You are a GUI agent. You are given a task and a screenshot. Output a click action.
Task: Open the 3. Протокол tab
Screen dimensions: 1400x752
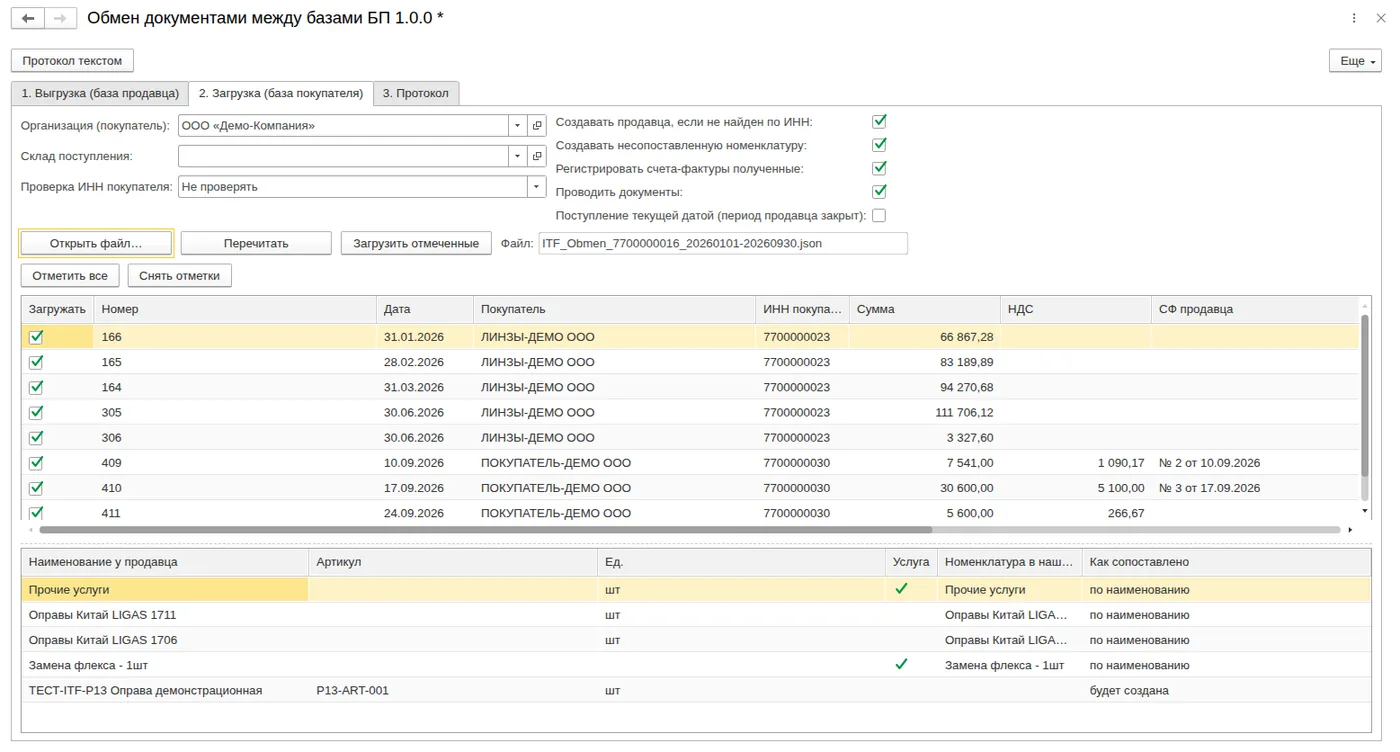click(x=416, y=93)
